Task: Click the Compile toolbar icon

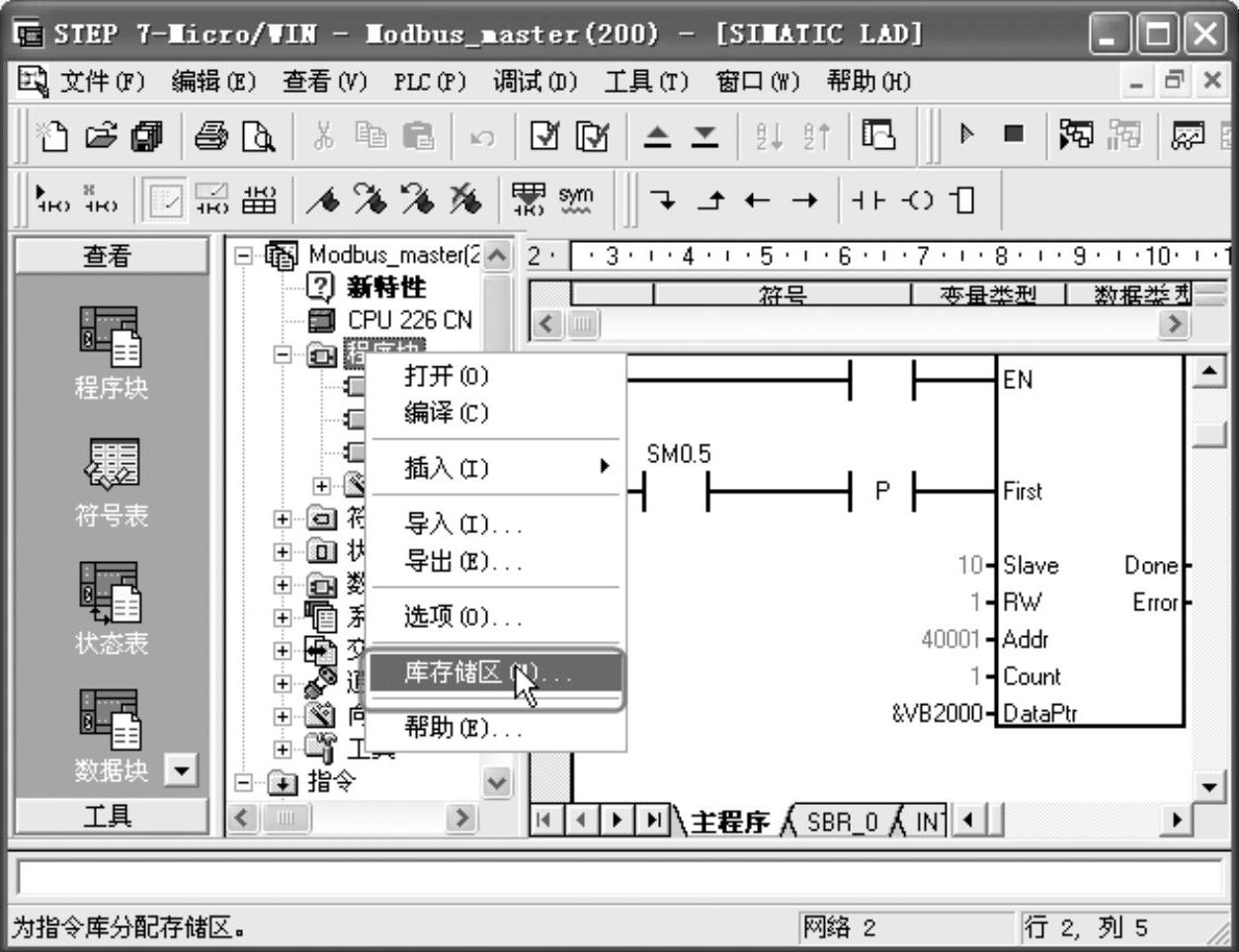Action: point(544,135)
